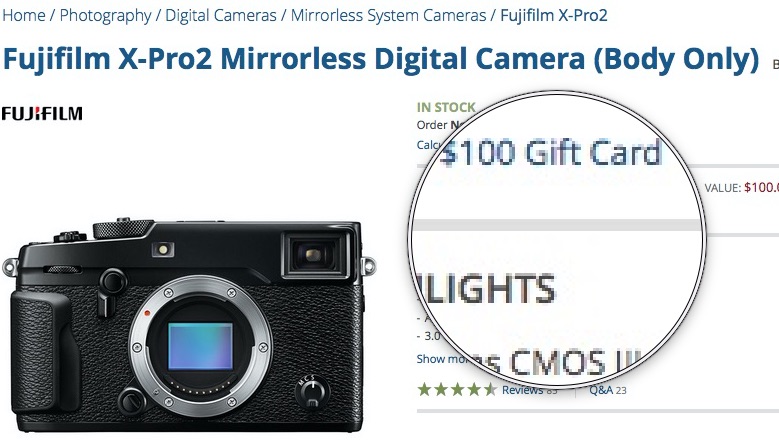
Task: Open the Q&A link
Action: point(600,390)
